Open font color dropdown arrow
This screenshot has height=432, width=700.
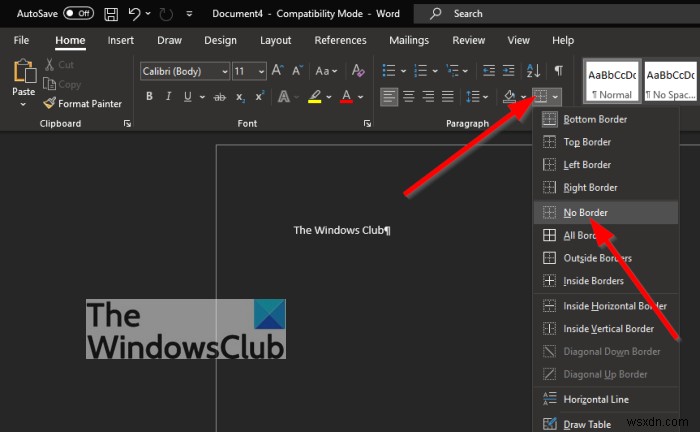pyautogui.click(x=361, y=97)
